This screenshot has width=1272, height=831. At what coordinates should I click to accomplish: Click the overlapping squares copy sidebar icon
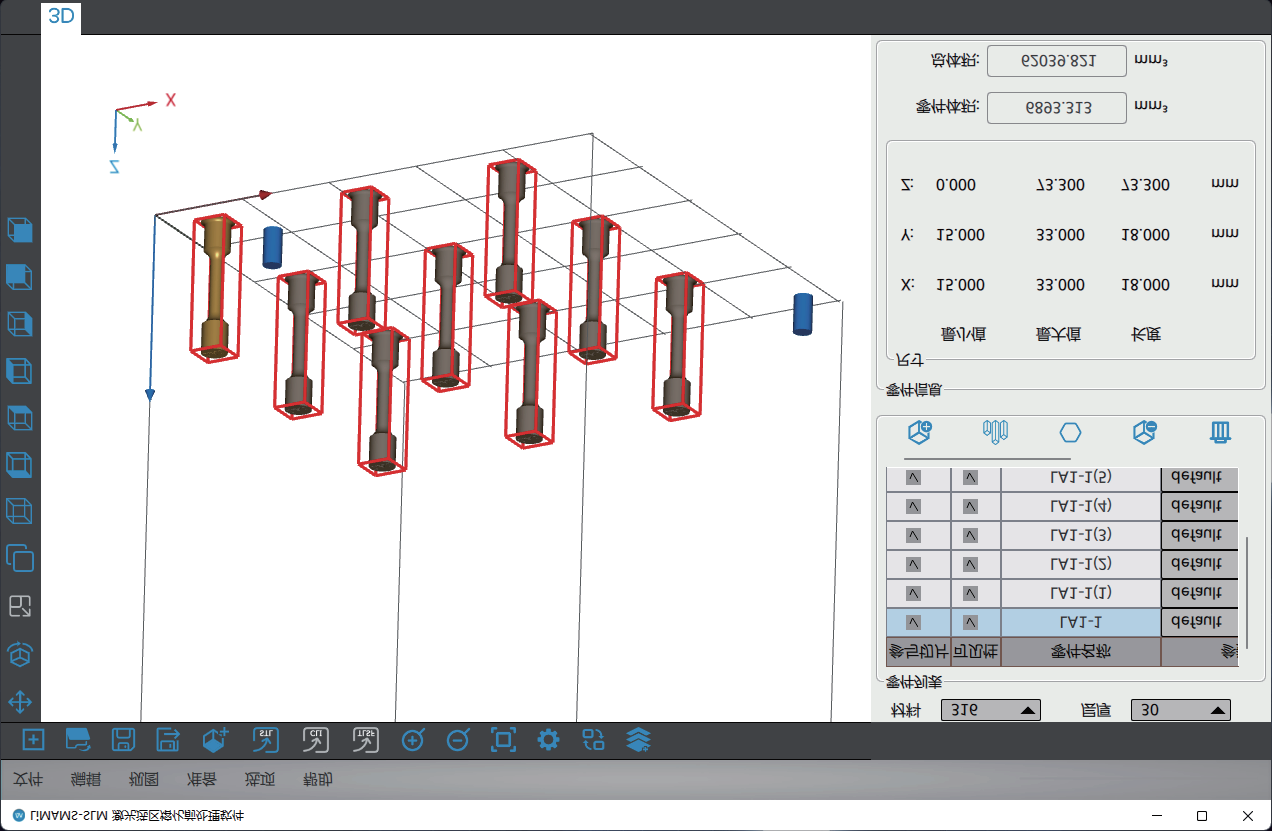pyautogui.click(x=20, y=558)
